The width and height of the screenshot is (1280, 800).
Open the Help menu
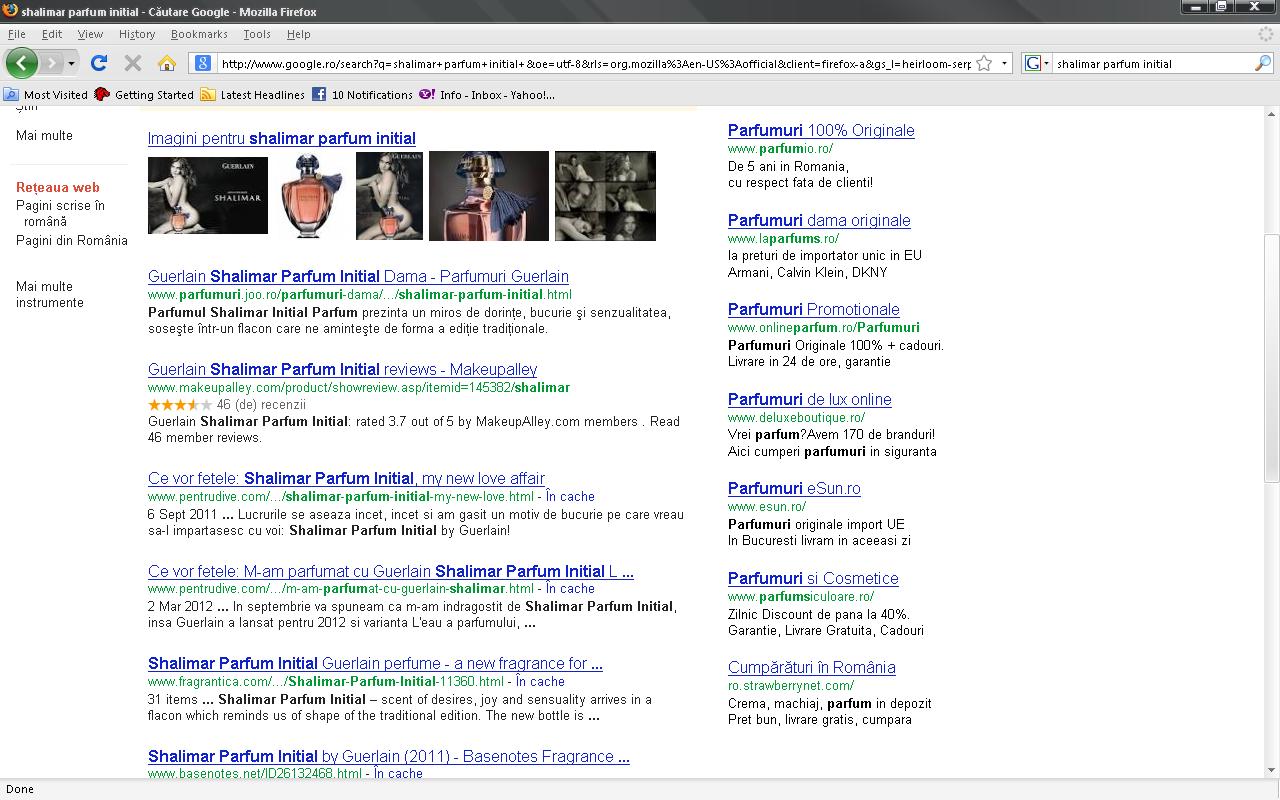[x=299, y=34]
